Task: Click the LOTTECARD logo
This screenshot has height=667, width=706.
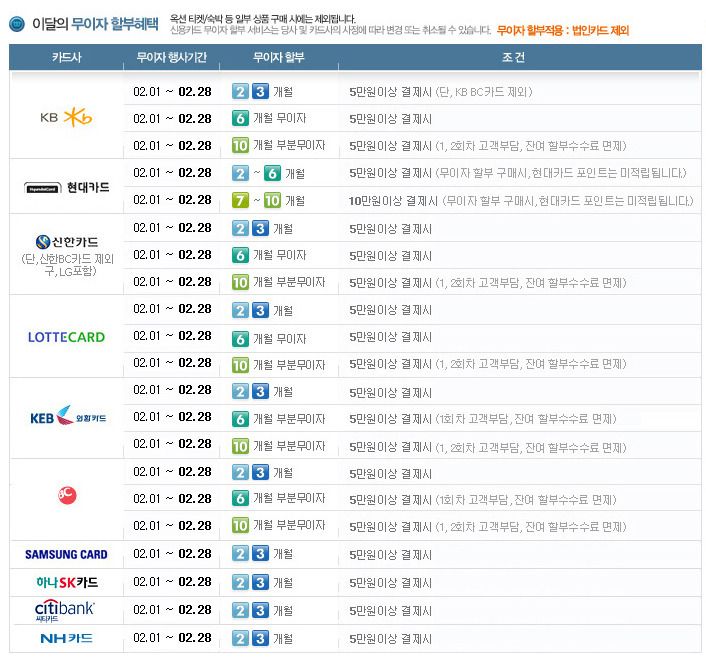Action: [x=66, y=337]
